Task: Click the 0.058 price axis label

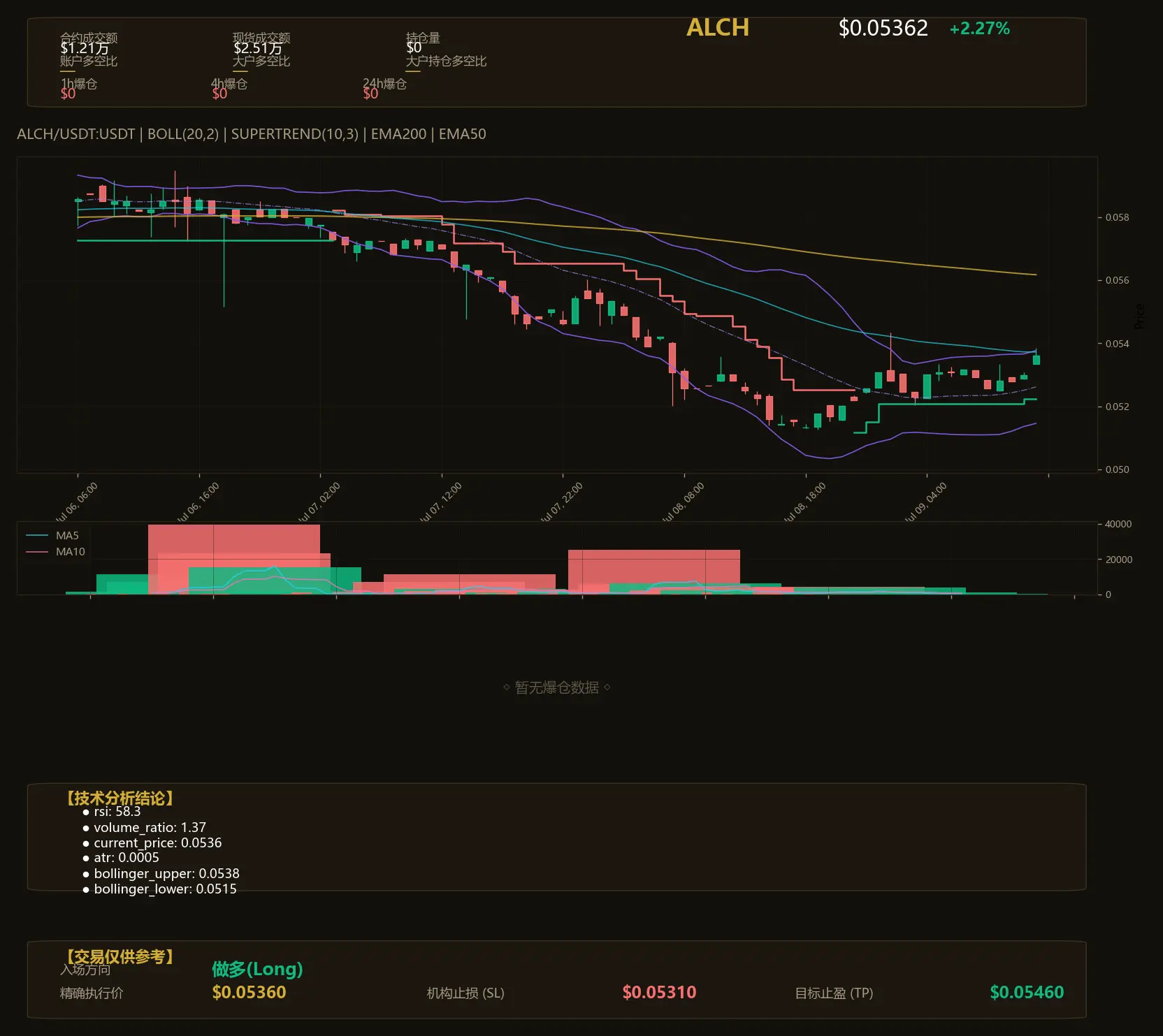Action: tap(1117, 217)
